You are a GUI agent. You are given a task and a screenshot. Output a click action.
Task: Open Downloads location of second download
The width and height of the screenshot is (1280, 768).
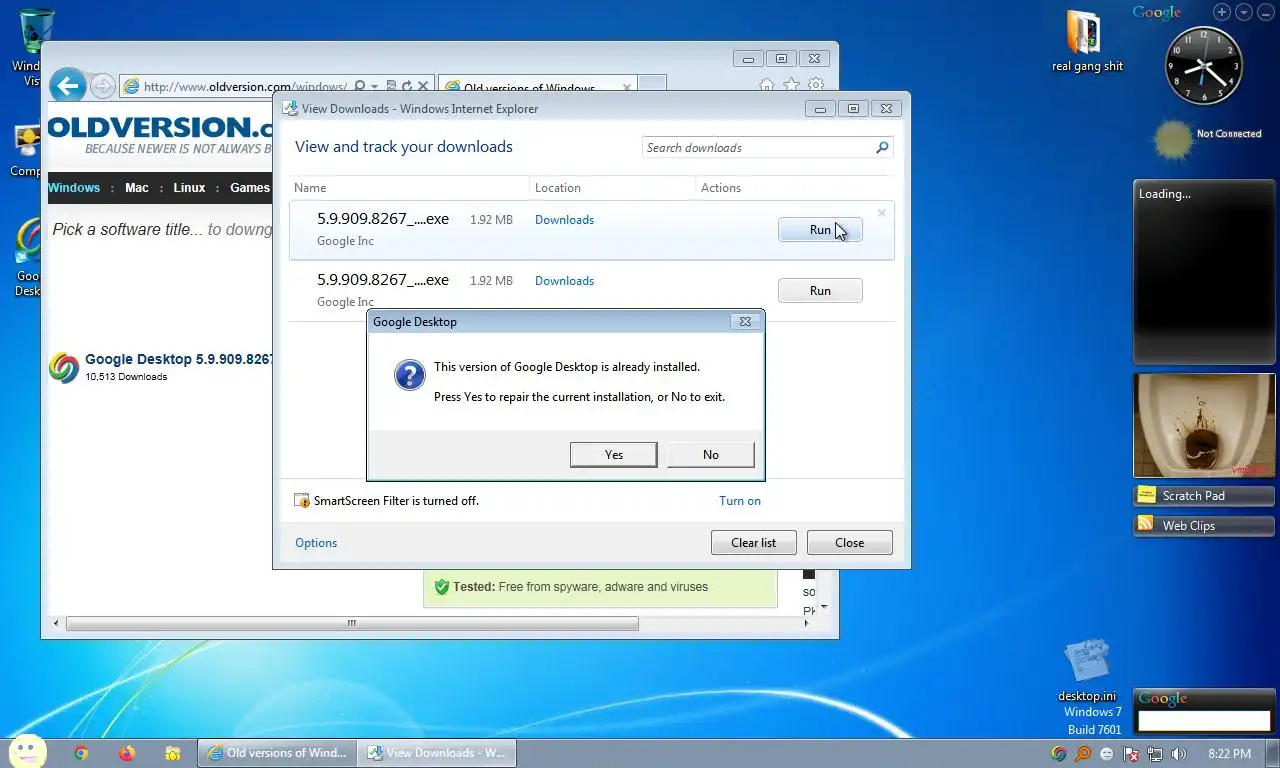564,281
